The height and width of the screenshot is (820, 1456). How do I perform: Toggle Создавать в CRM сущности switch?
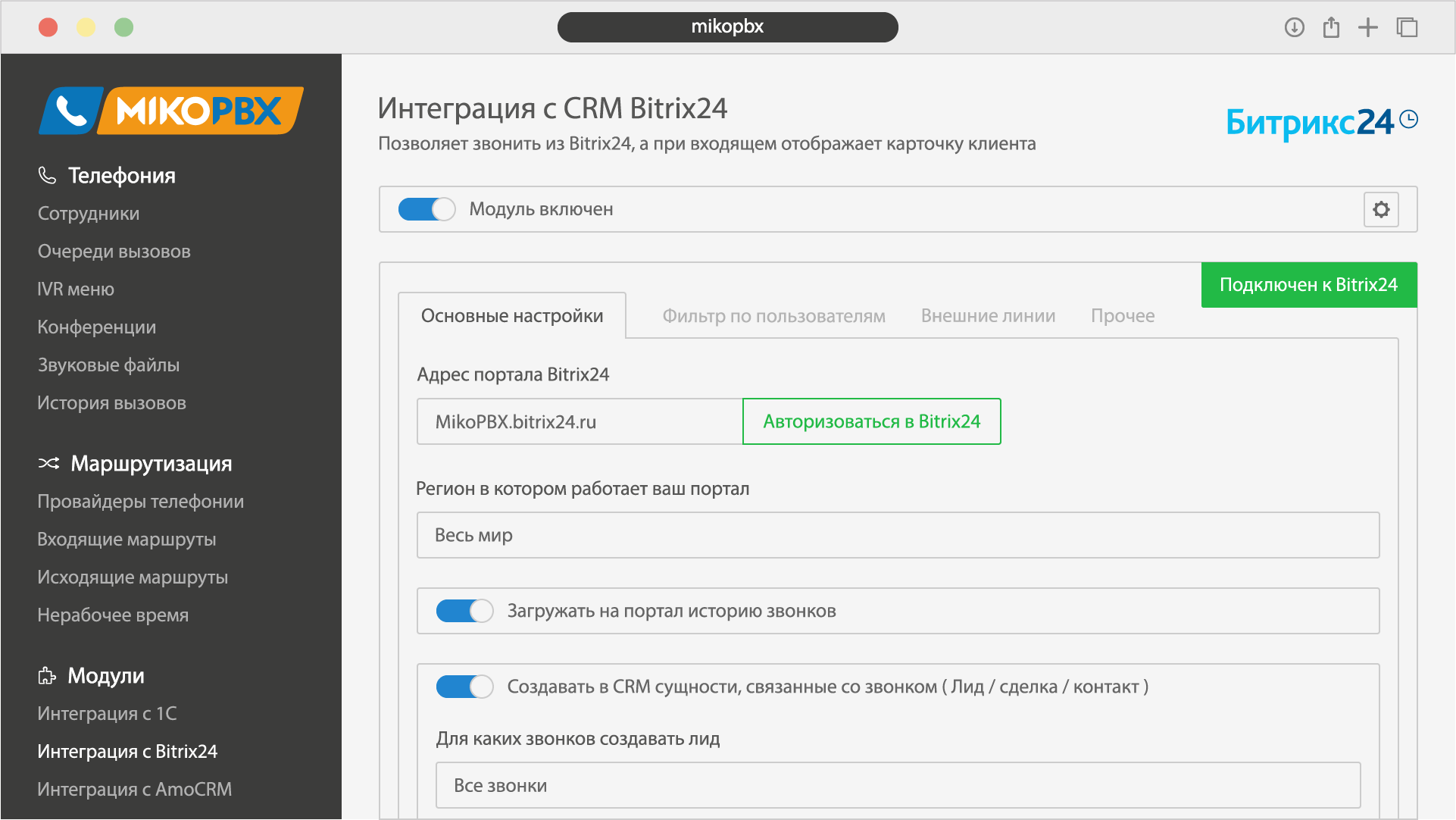(x=464, y=687)
